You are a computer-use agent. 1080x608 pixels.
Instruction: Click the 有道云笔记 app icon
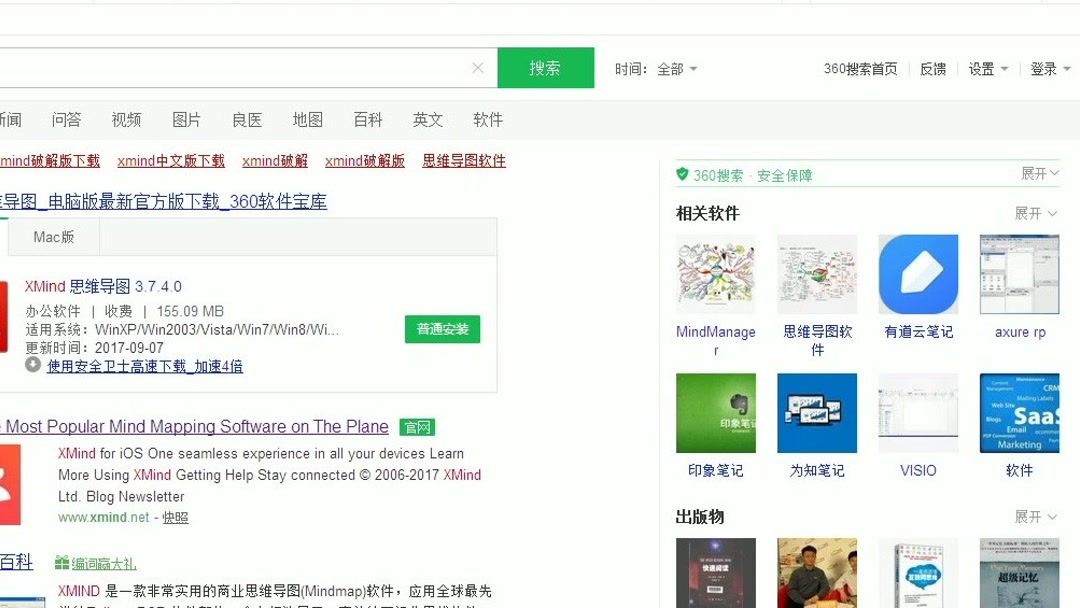[917, 273]
